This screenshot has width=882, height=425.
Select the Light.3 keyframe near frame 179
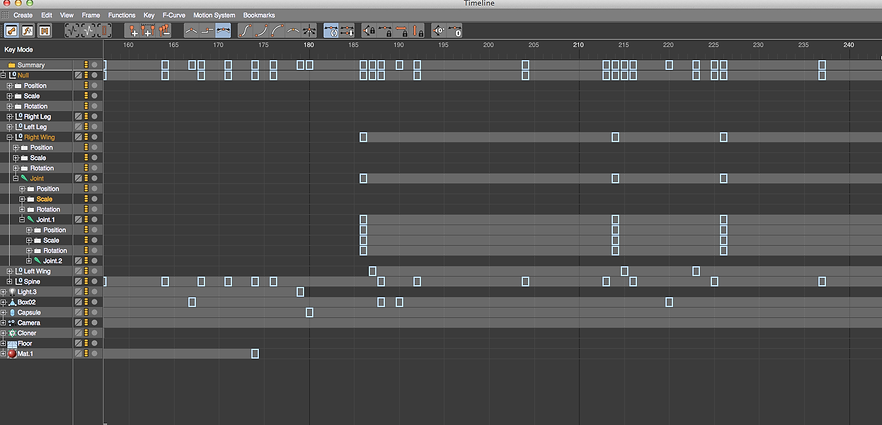[300, 292]
